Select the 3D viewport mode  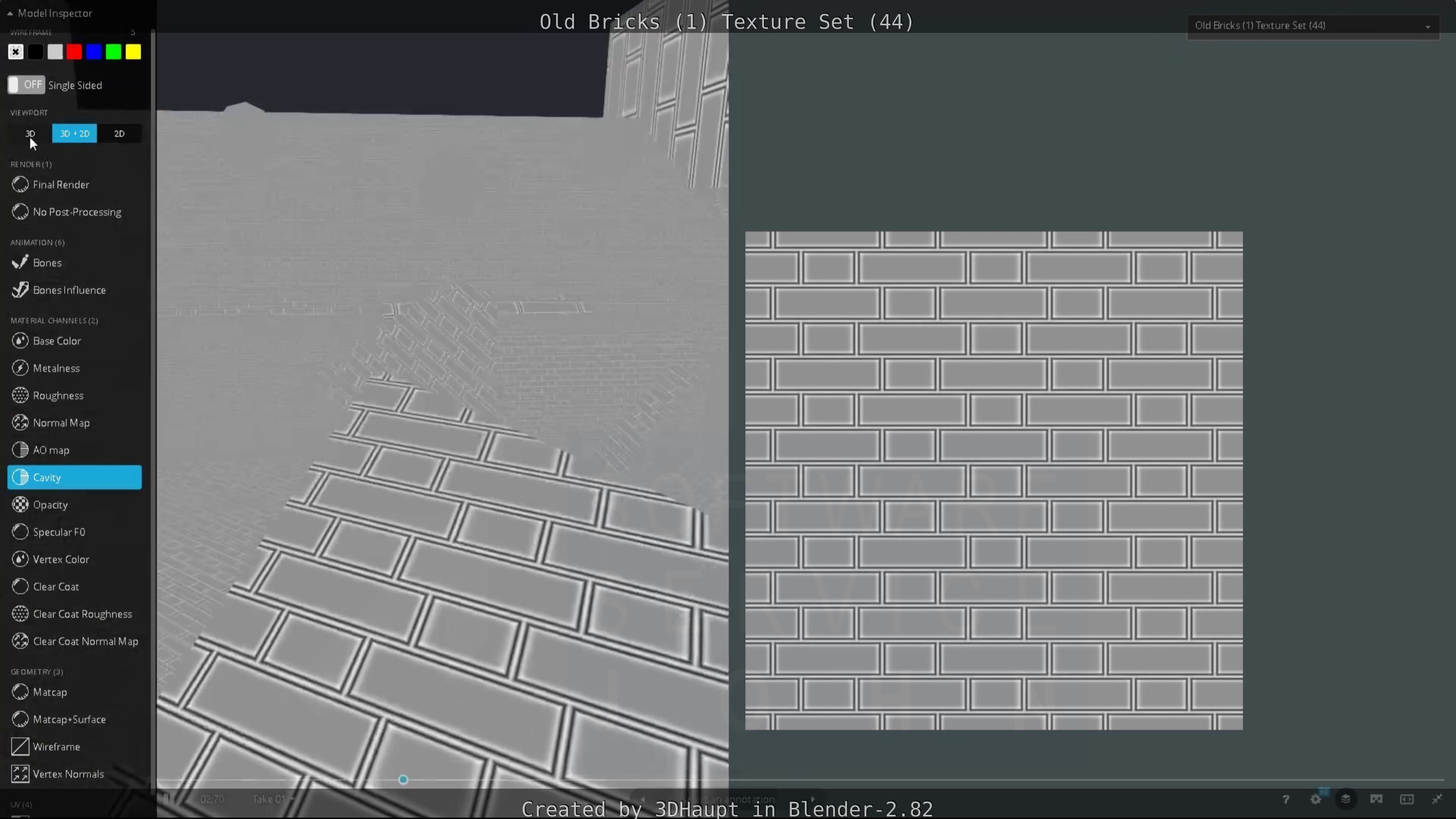tap(30, 133)
